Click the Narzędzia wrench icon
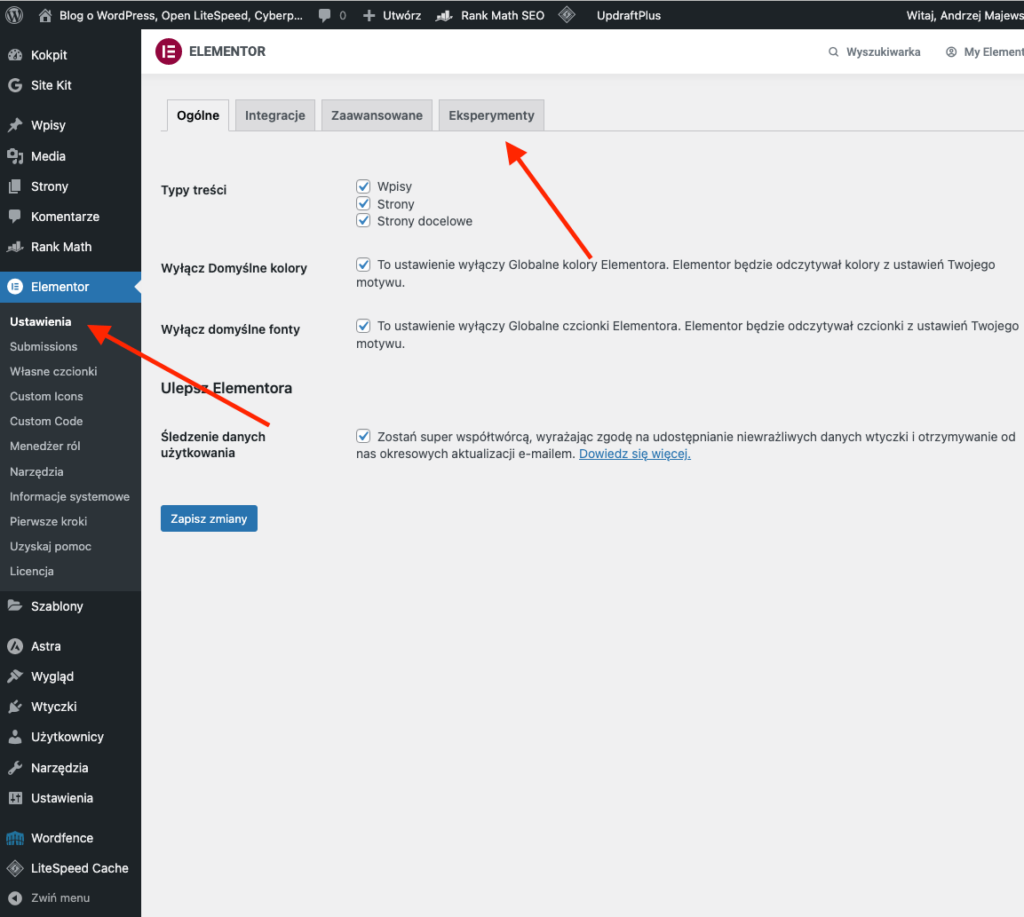Screen dimensions: 1024x917 [15, 767]
